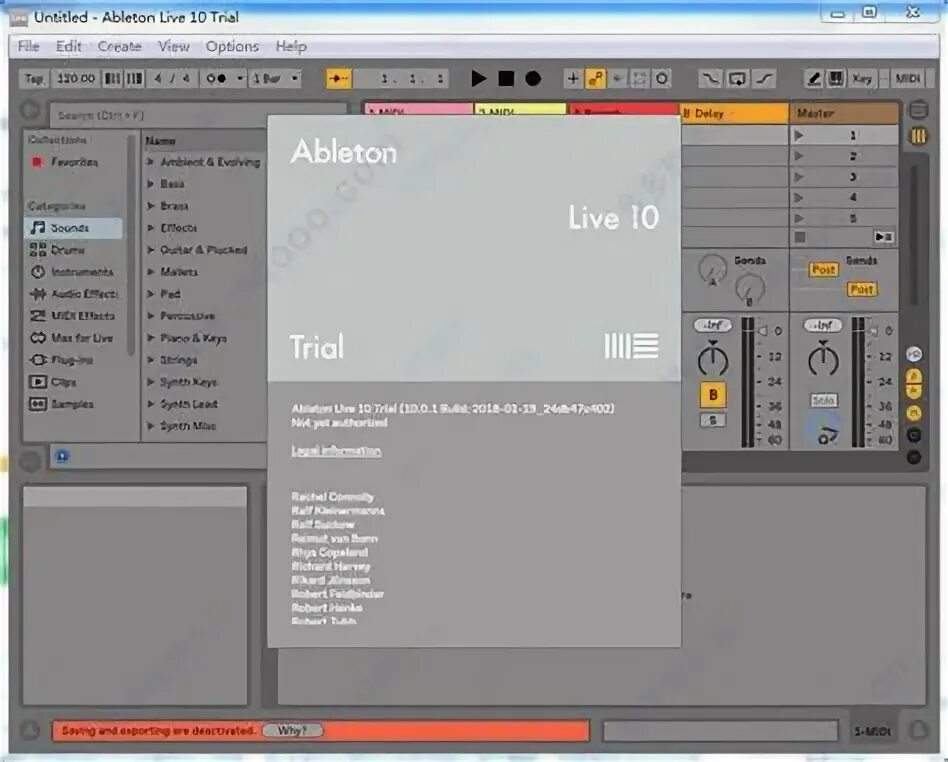This screenshot has height=762, width=948.
Task: Expand the Brass folder
Action: 151,206
